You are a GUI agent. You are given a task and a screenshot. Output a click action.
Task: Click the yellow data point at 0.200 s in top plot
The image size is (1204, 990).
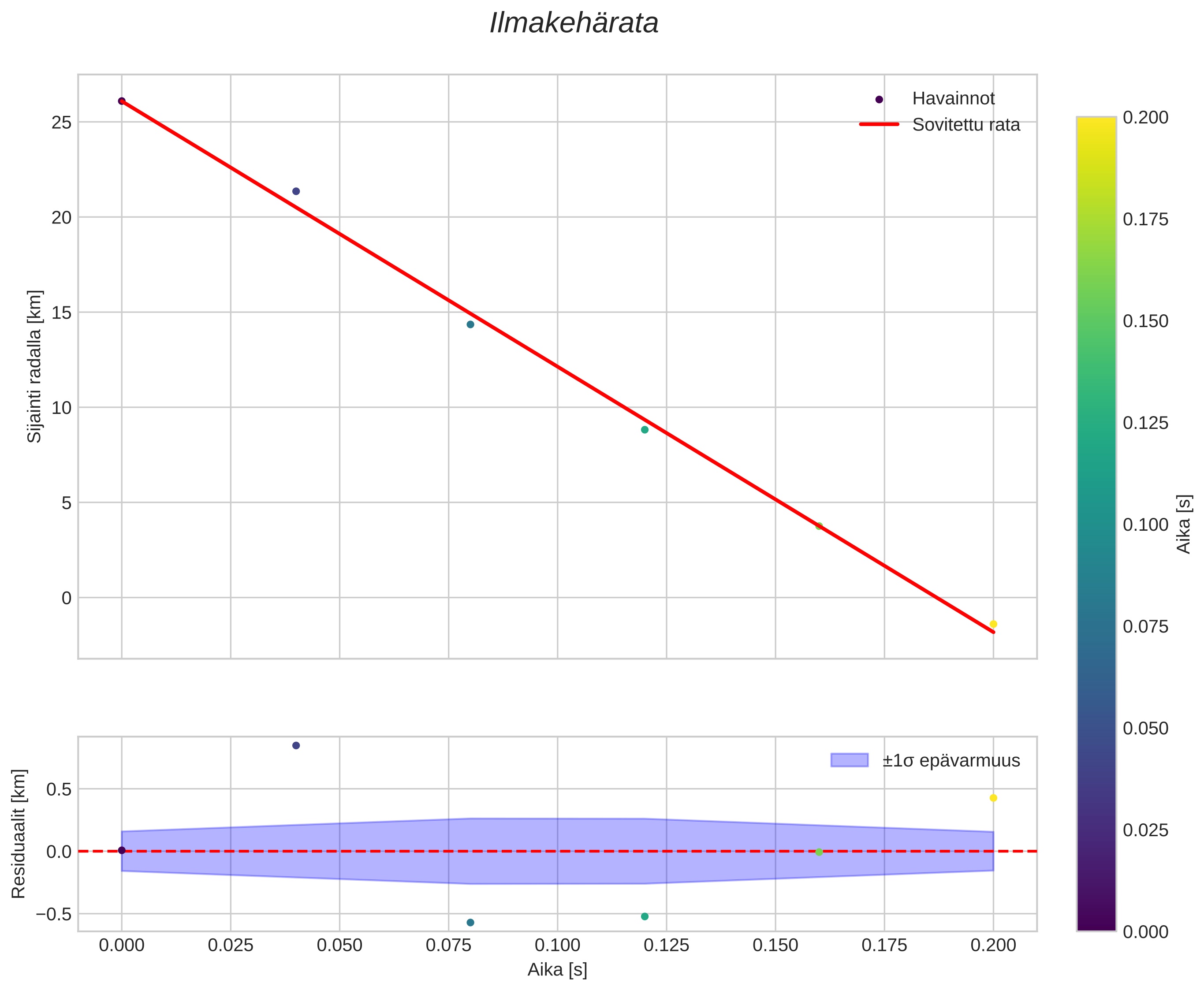pos(993,624)
